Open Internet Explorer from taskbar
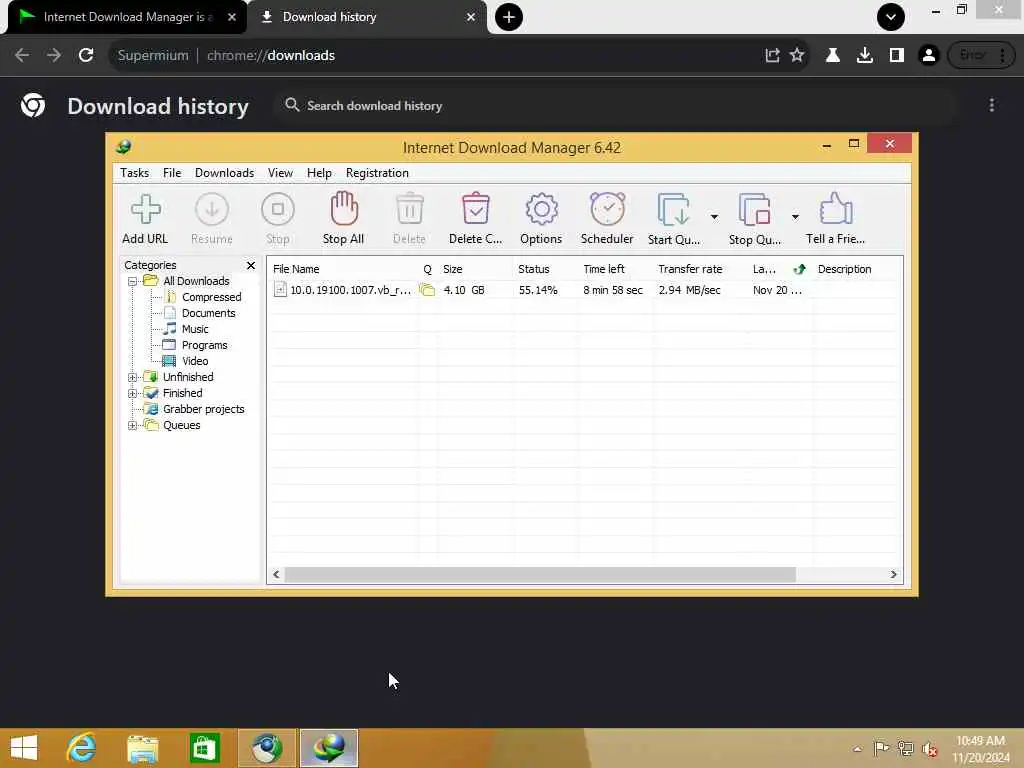Screen dimensions: 1024x768 click(81, 748)
